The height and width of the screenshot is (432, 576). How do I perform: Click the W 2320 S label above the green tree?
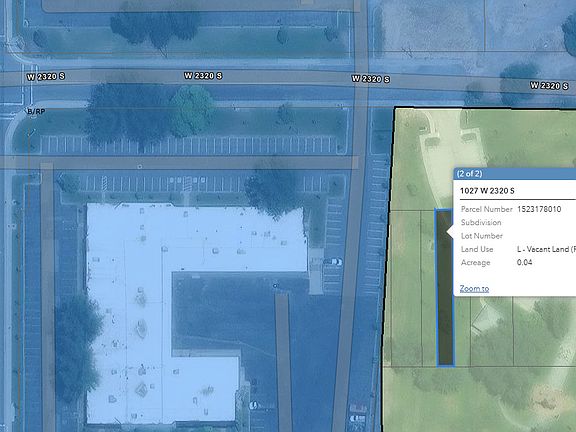pos(203,76)
